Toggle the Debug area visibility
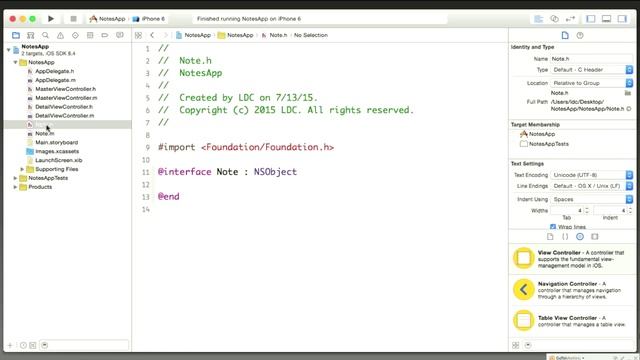 point(607,19)
